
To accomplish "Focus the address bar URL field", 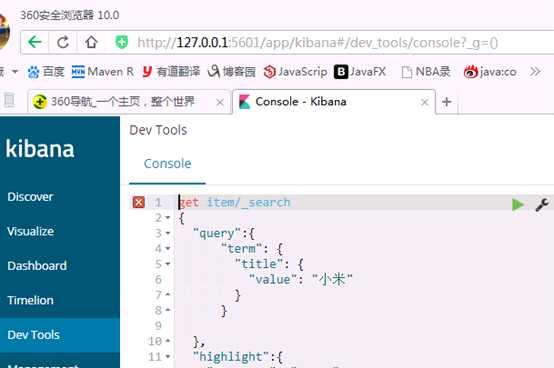I will click(x=318, y=43).
